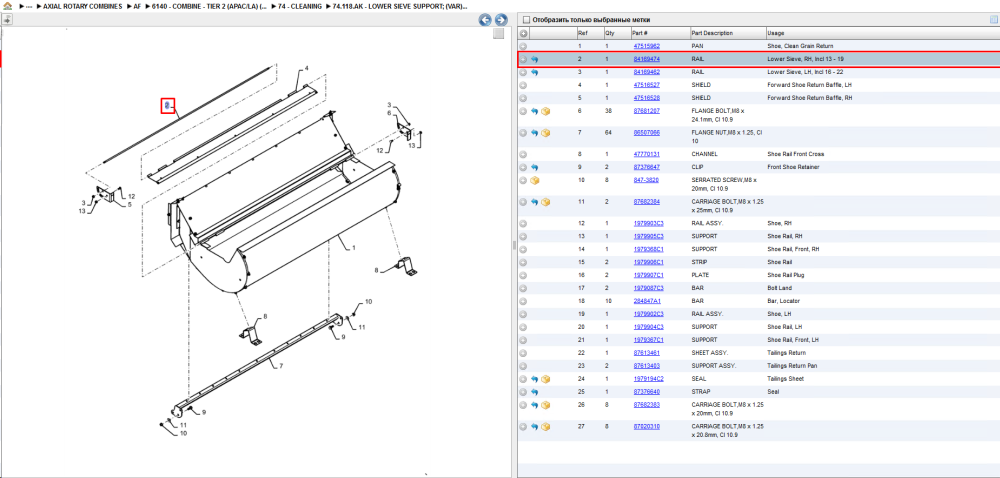
Task: Click callout 4 on the shield drawing
Action: point(306,68)
